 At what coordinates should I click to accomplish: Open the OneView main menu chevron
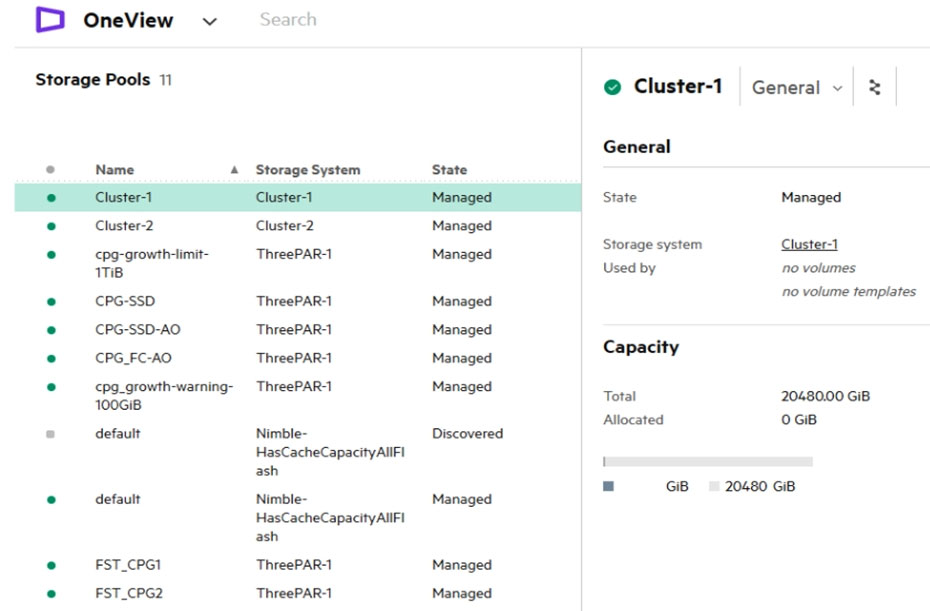(209, 22)
